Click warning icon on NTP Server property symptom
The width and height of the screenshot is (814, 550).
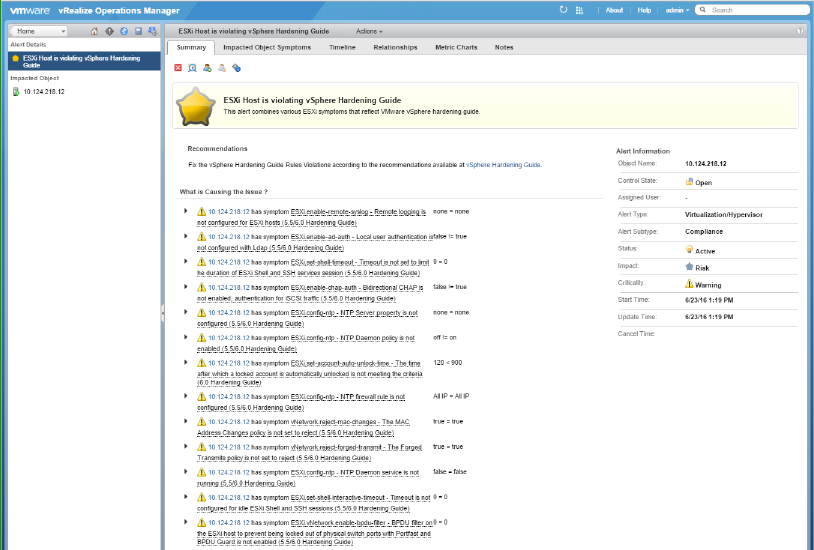[x=201, y=312]
